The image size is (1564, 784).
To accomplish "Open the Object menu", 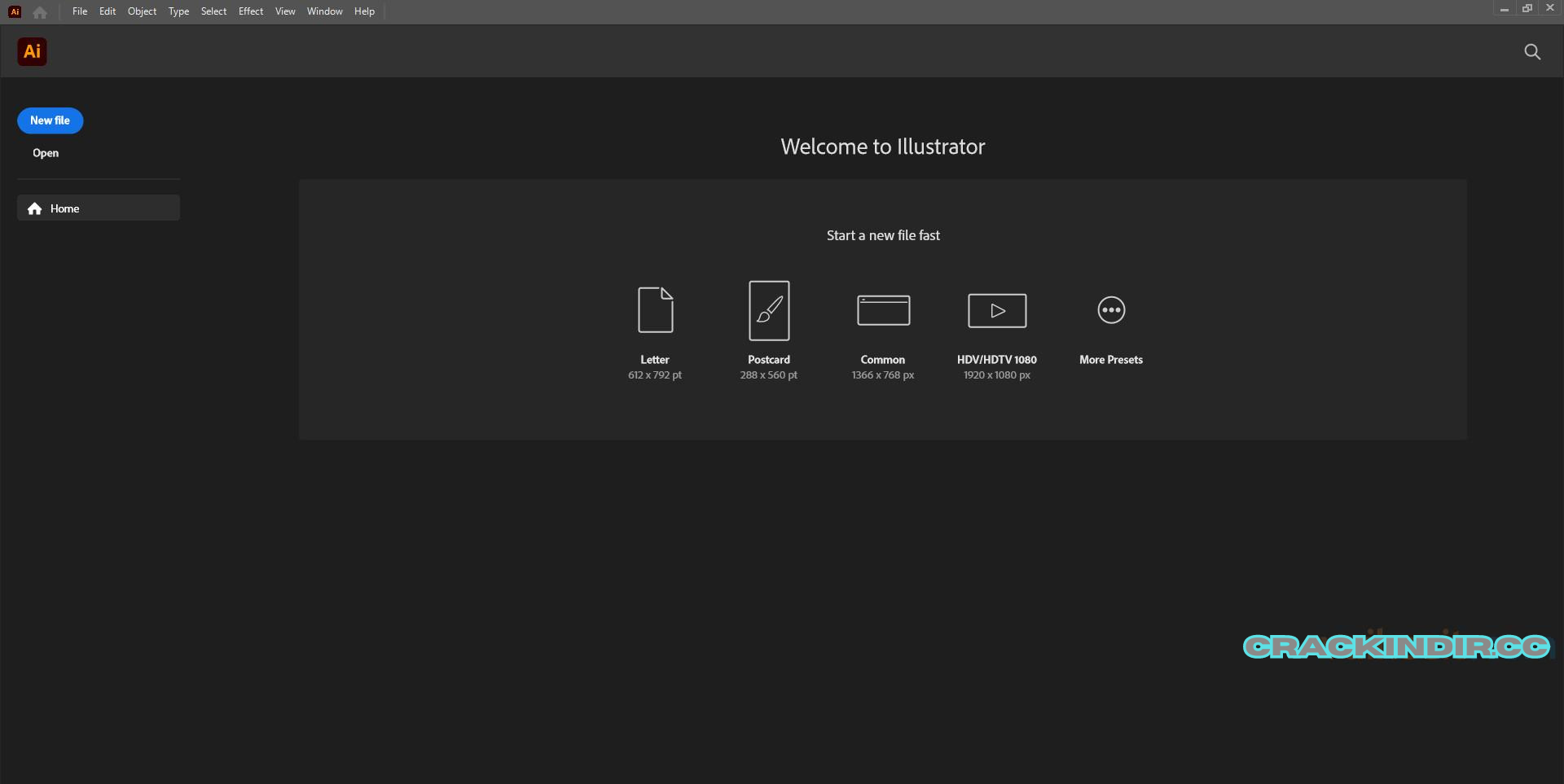I will click(x=142, y=11).
